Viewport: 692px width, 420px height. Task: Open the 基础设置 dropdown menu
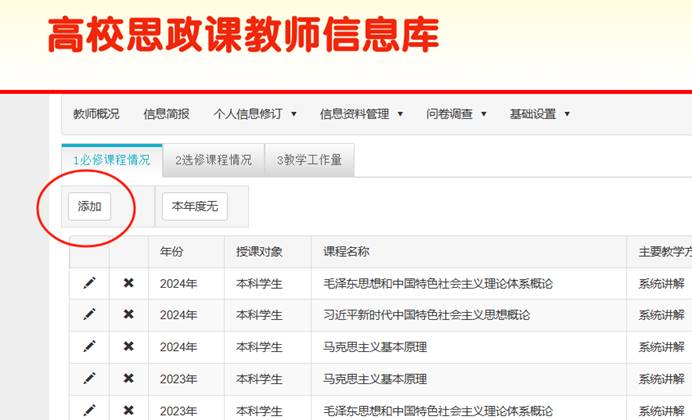click(539, 114)
